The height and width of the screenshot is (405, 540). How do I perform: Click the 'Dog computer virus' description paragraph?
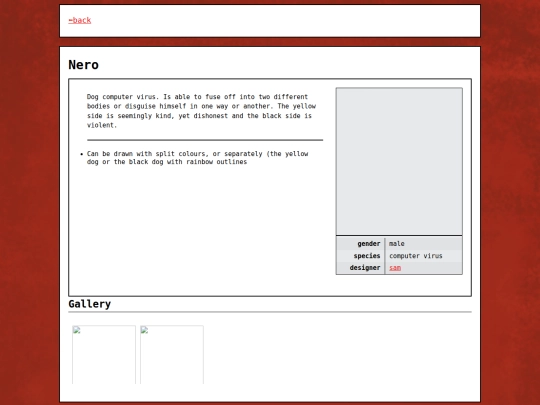[201, 111]
